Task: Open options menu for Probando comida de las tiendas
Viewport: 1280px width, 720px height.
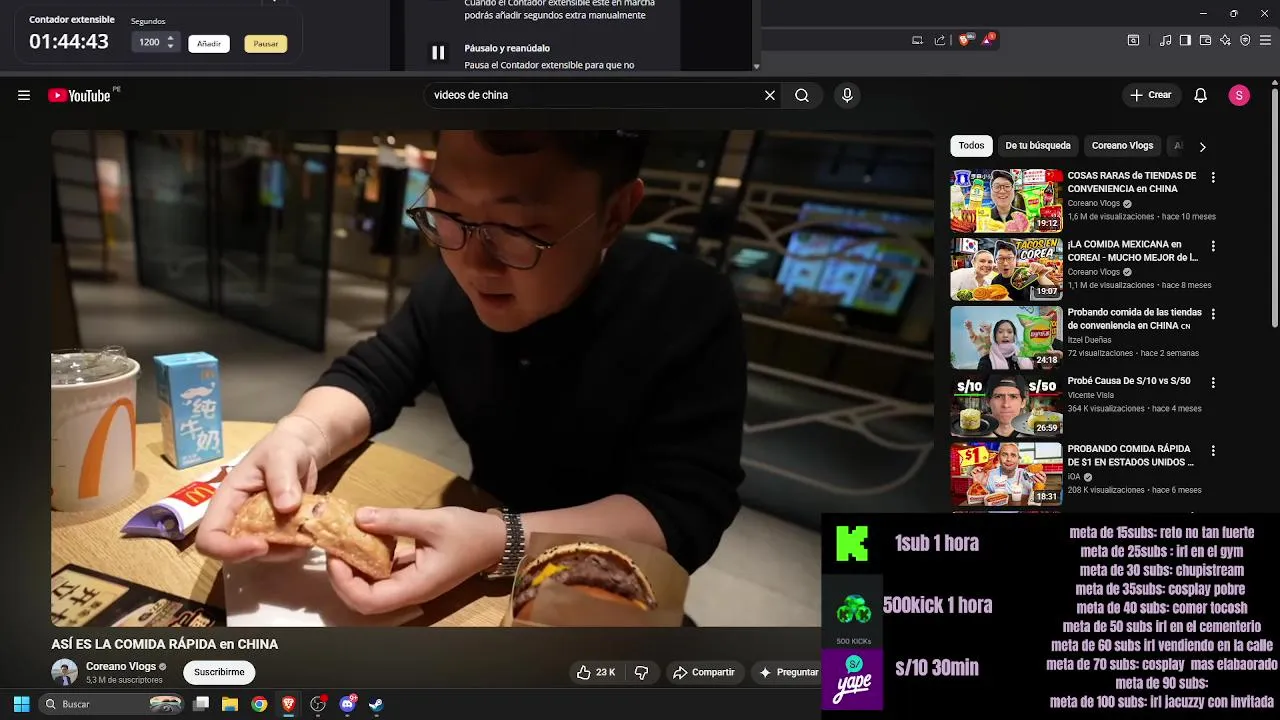Action: [1213, 314]
